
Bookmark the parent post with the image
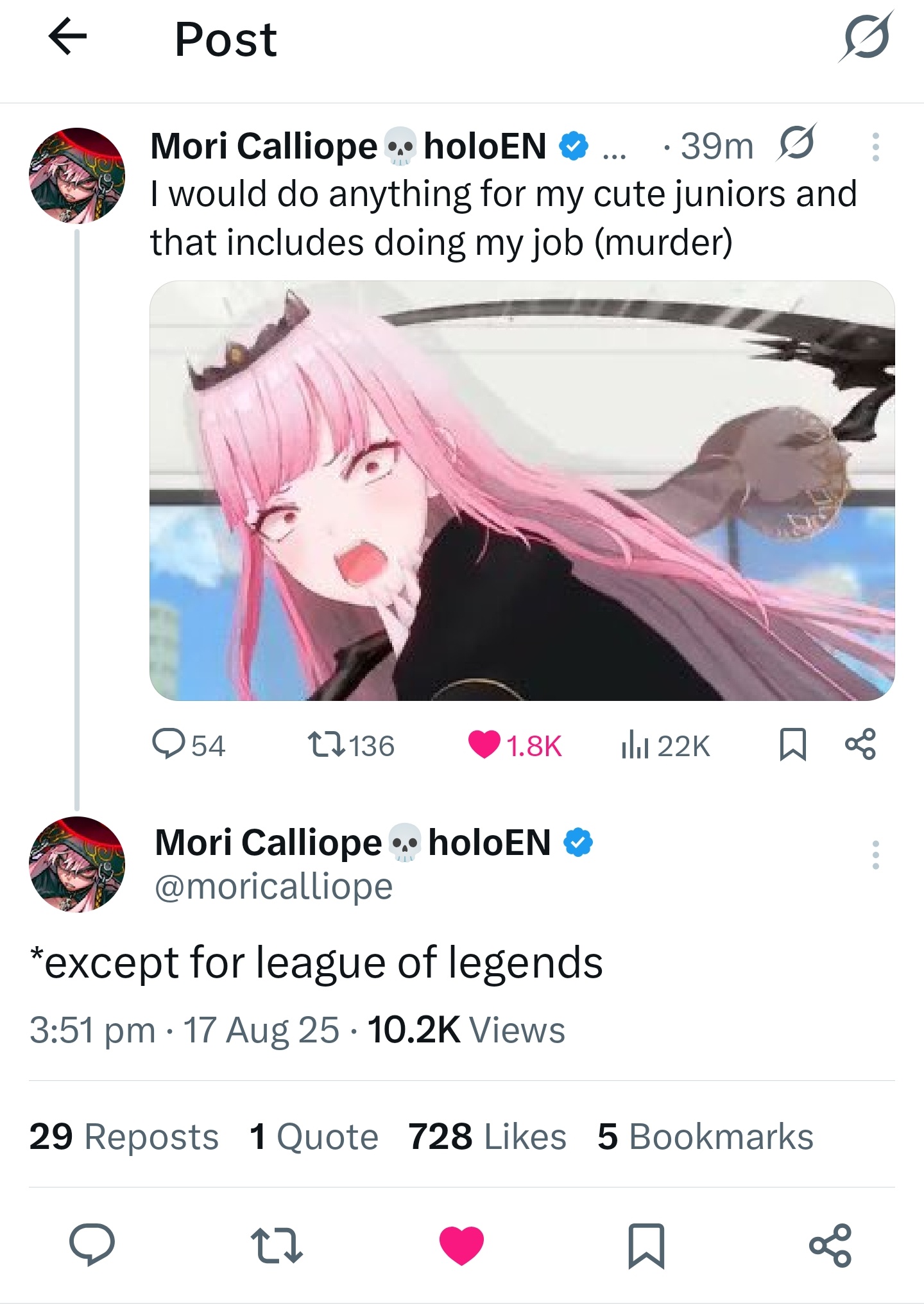pyautogui.click(x=792, y=745)
